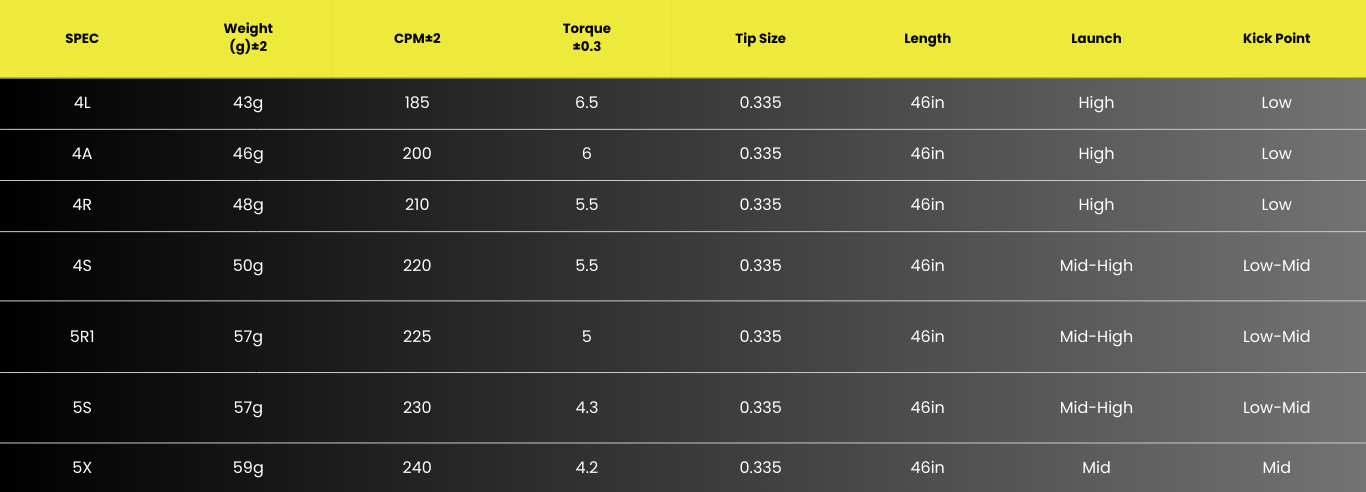Select the Weight (g)±2 column header
This screenshot has height=492, width=1366.
coord(248,38)
